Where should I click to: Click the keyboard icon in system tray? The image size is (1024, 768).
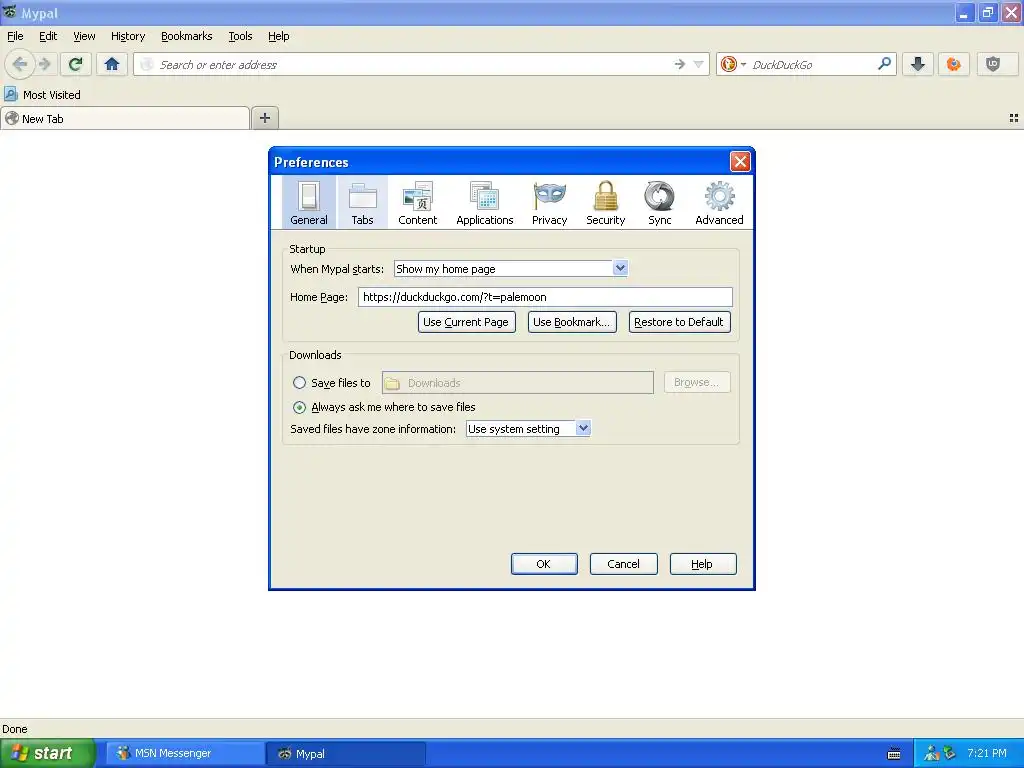(x=894, y=754)
